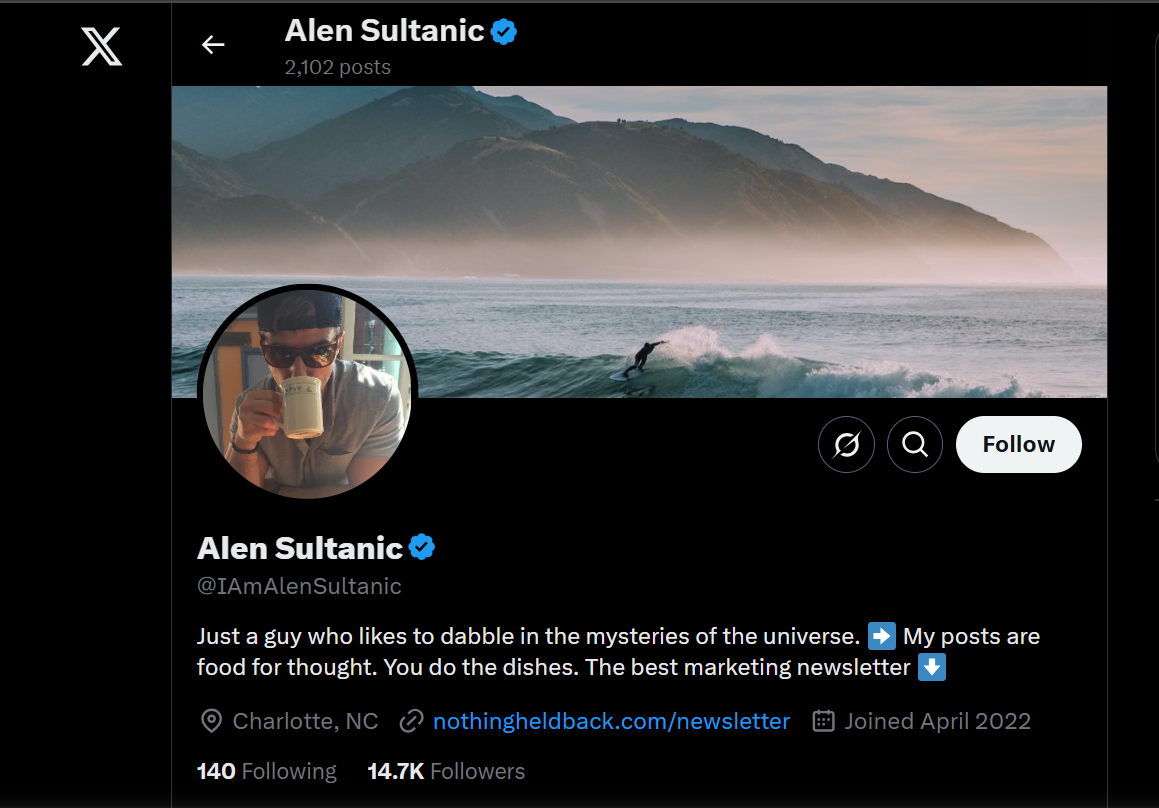The height and width of the screenshot is (808, 1159).
Task: Click the blue down-arrow emoji after newsletter
Action: click(x=931, y=667)
